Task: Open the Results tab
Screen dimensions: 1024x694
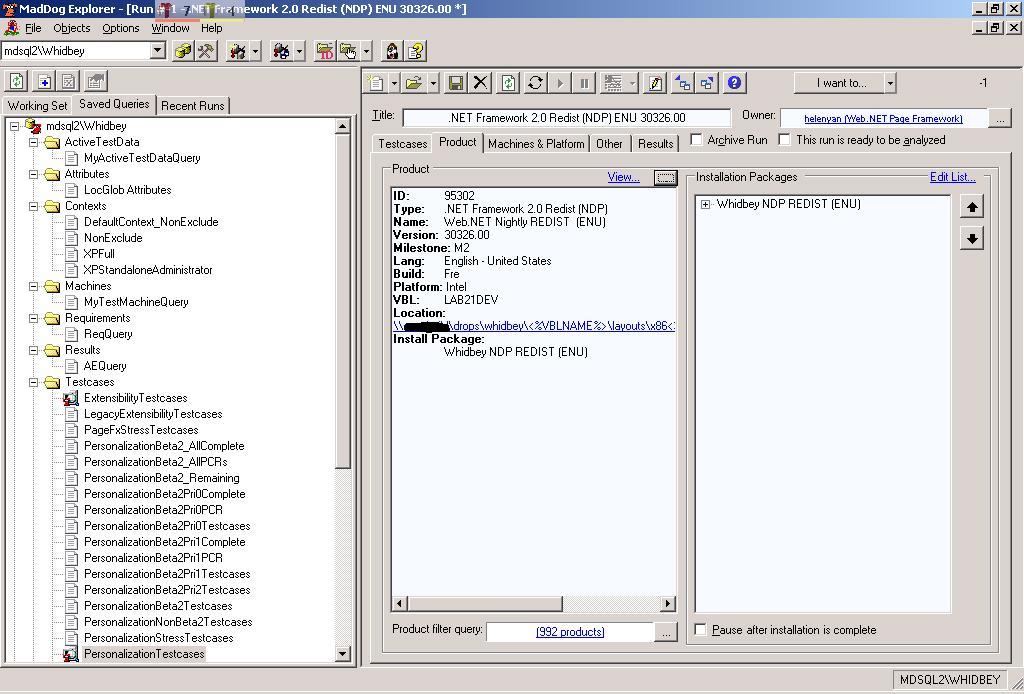Action: [656, 144]
